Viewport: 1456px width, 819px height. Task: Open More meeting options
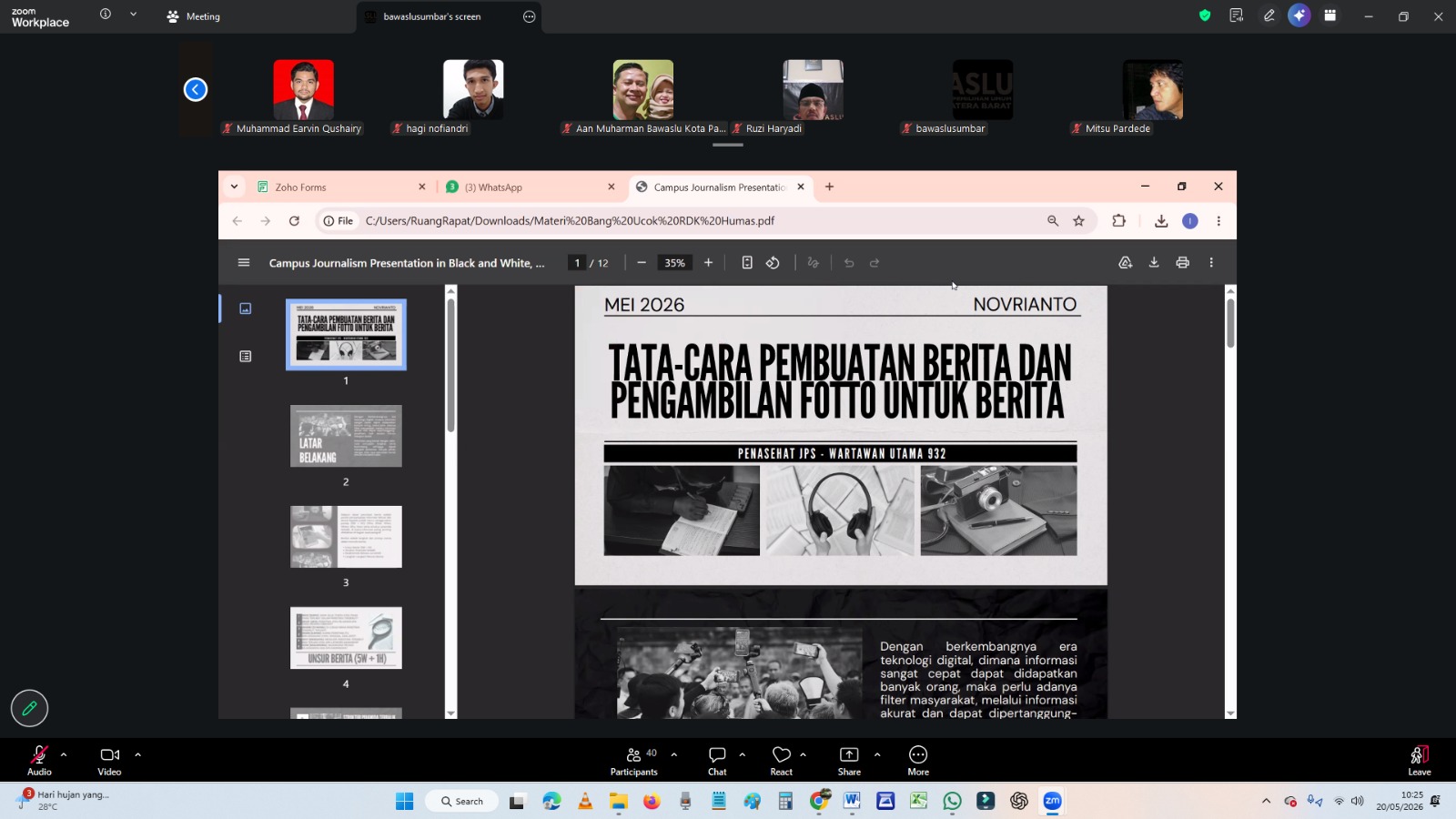(x=918, y=760)
